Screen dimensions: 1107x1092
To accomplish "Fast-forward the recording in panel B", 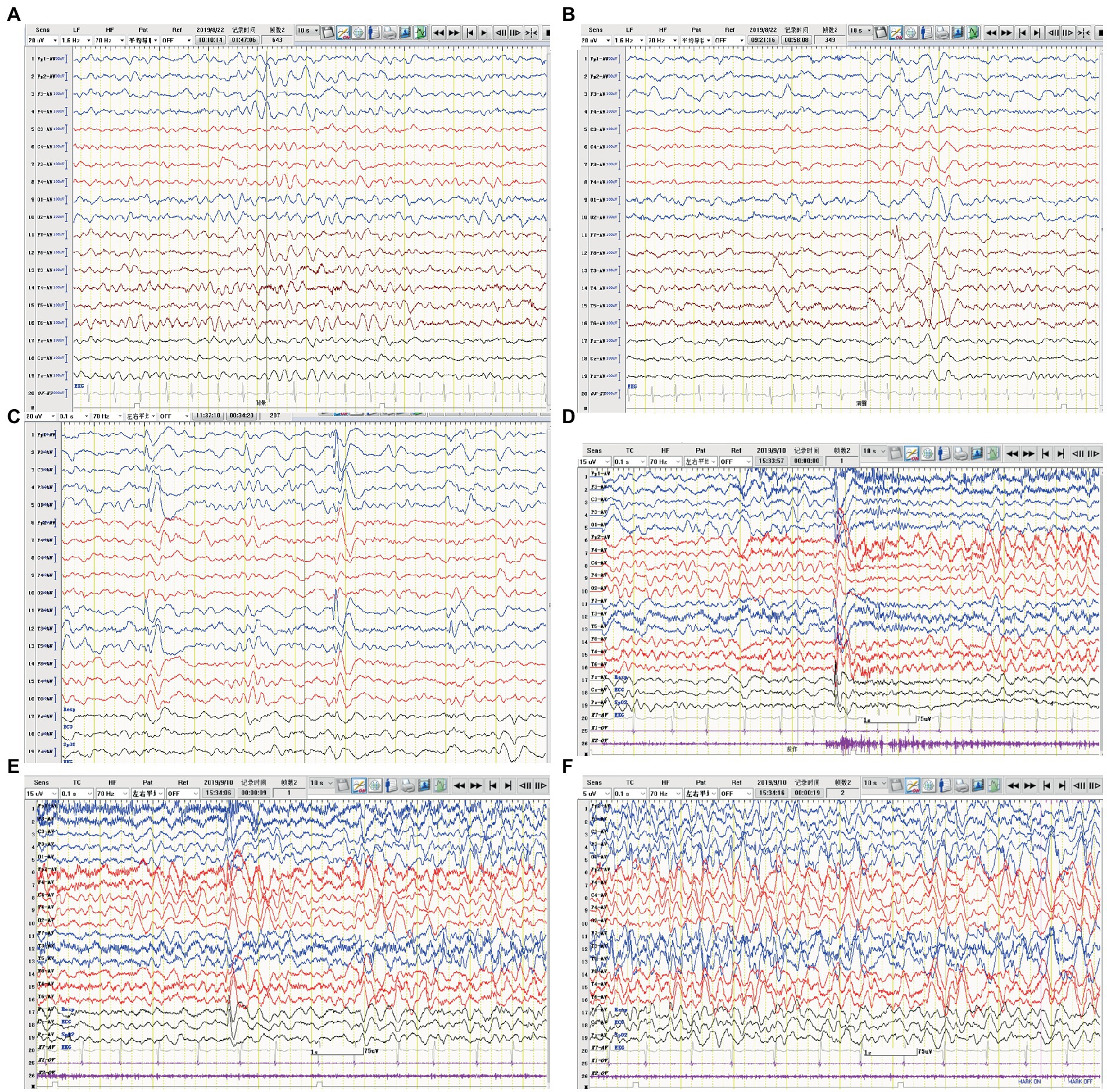I will click(1006, 33).
